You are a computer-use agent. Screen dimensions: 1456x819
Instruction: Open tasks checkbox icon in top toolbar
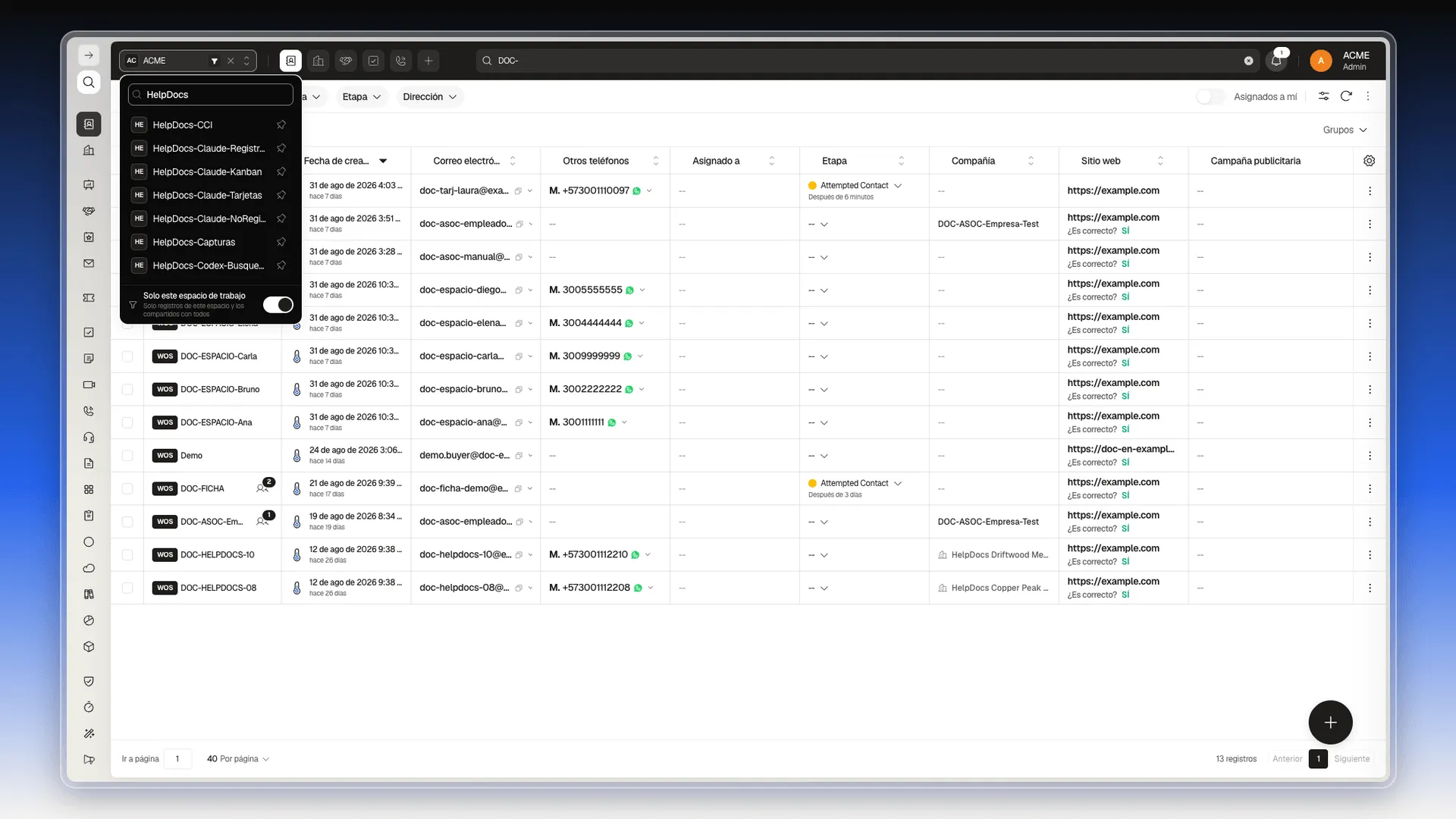pos(373,61)
